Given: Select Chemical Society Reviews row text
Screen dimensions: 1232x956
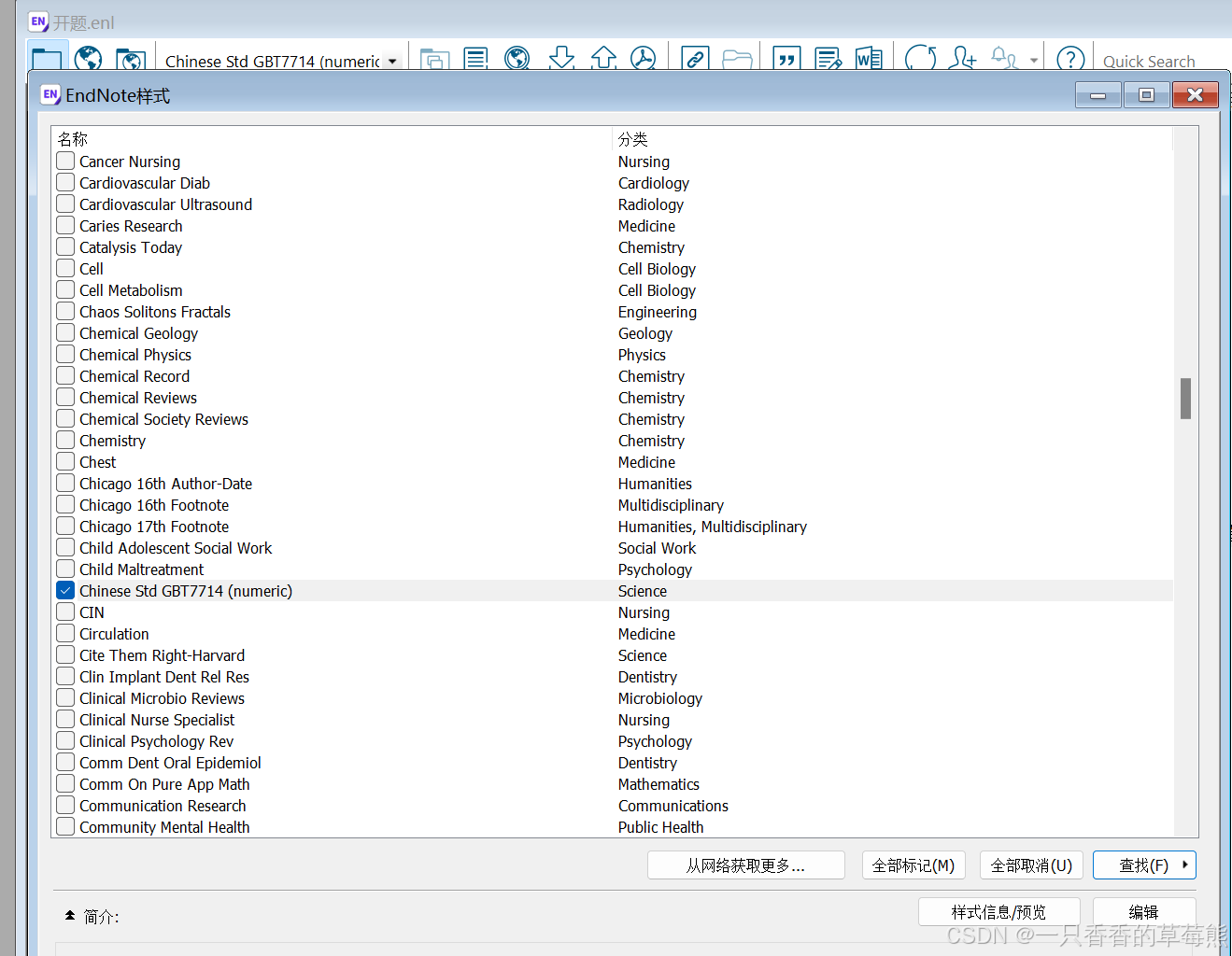Looking at the screenshot, I should pyautogui.click(x=163, y=419).
